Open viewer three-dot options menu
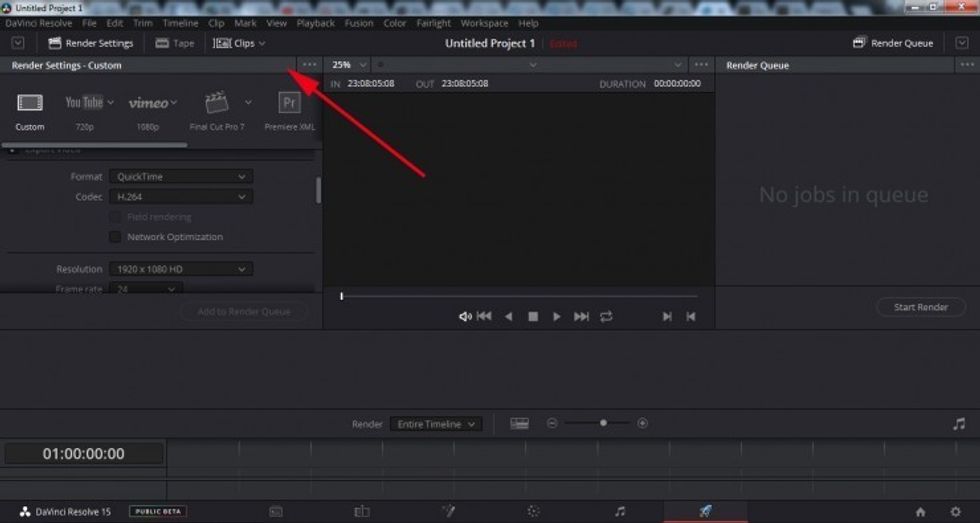Screen dimensions: 980x523 click(x=701, y=65)
